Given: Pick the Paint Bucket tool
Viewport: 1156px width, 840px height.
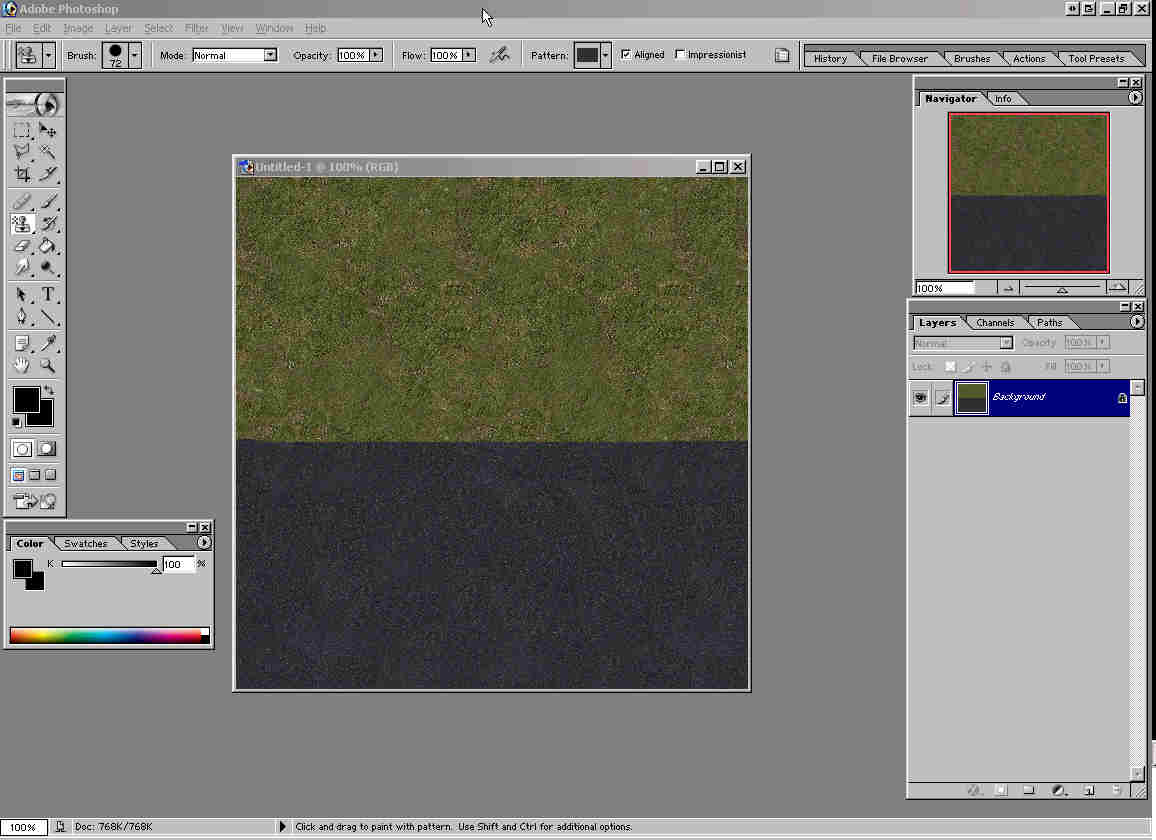Looking at the screenshot, I should [47, 246].
